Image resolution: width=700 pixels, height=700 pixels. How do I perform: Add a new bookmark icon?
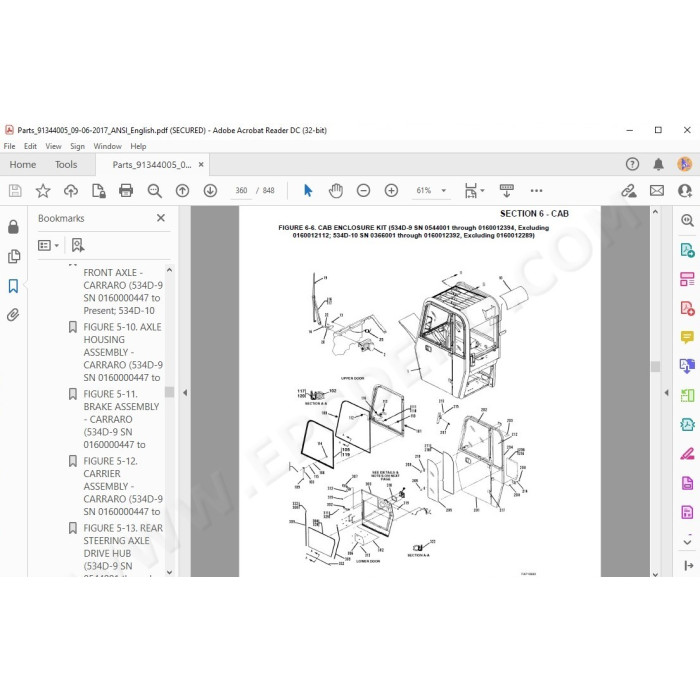tap(78, 245)
